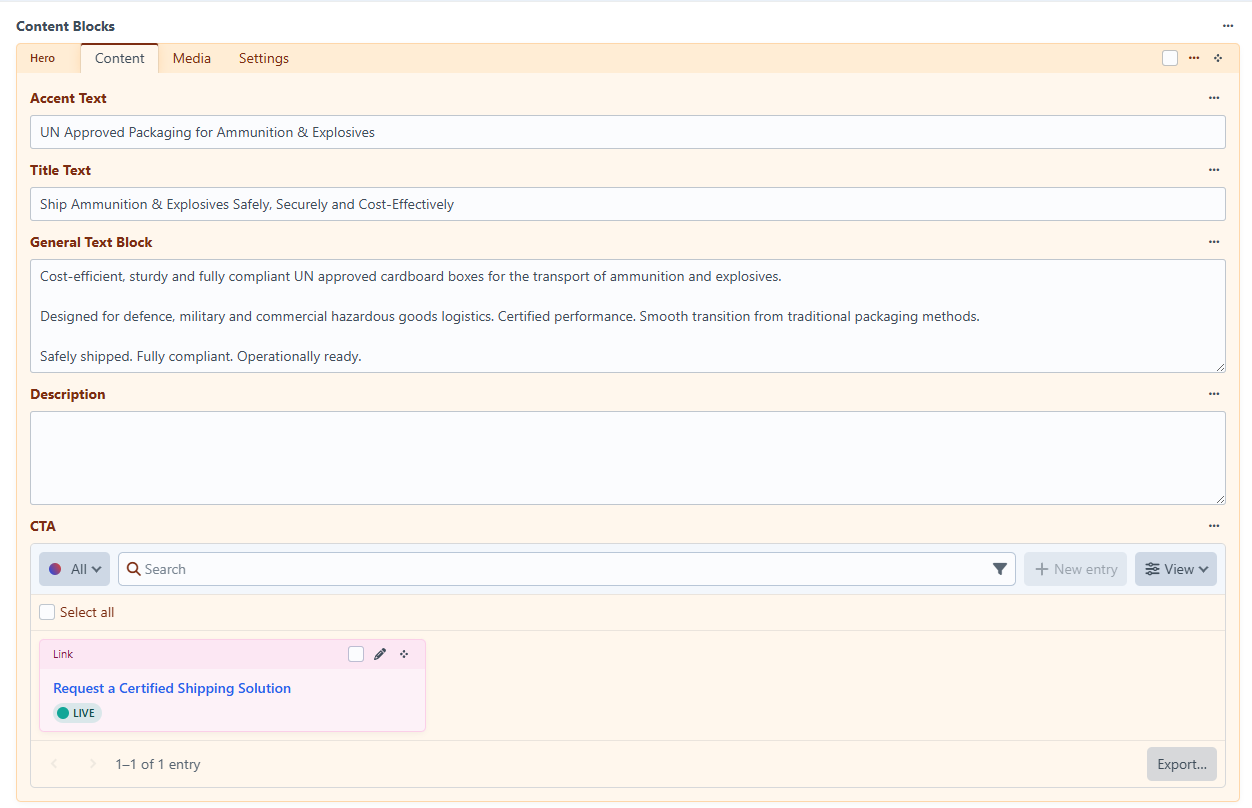1252x808 pixels.
Task: Switch to the Content tab
Action: [120, 58]
